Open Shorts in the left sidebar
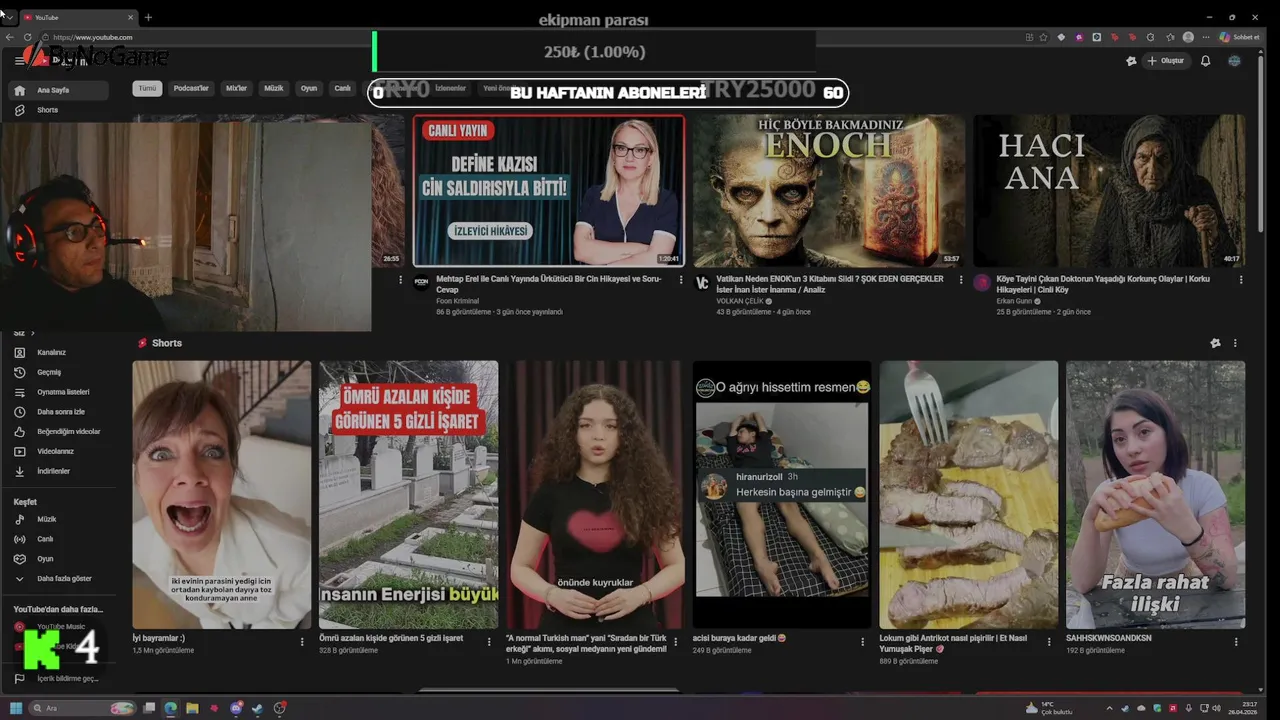 [x=58, y=110]
